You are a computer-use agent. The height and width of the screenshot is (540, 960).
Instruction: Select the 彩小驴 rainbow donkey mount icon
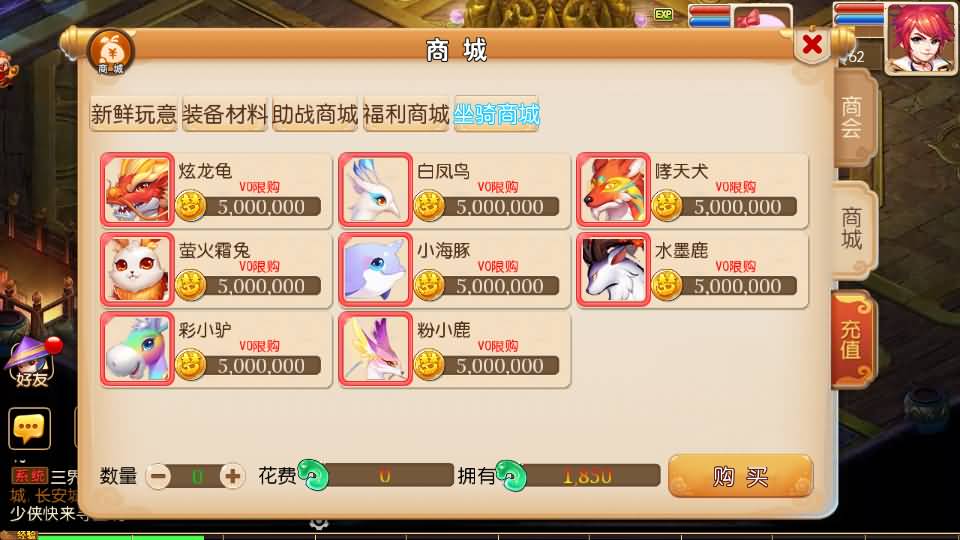[x=137, y=349]
